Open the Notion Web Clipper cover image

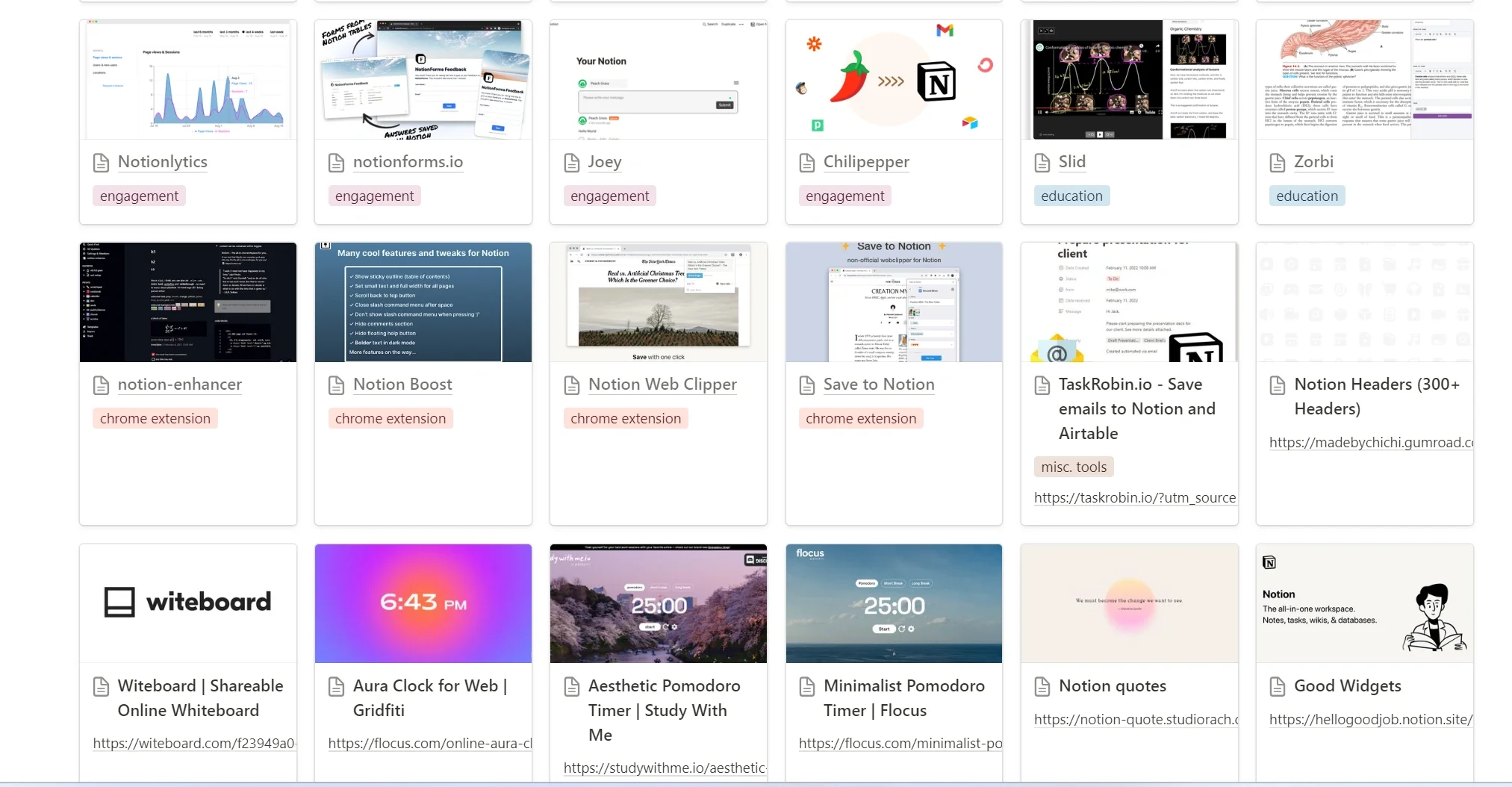click(x=659, y=302)
